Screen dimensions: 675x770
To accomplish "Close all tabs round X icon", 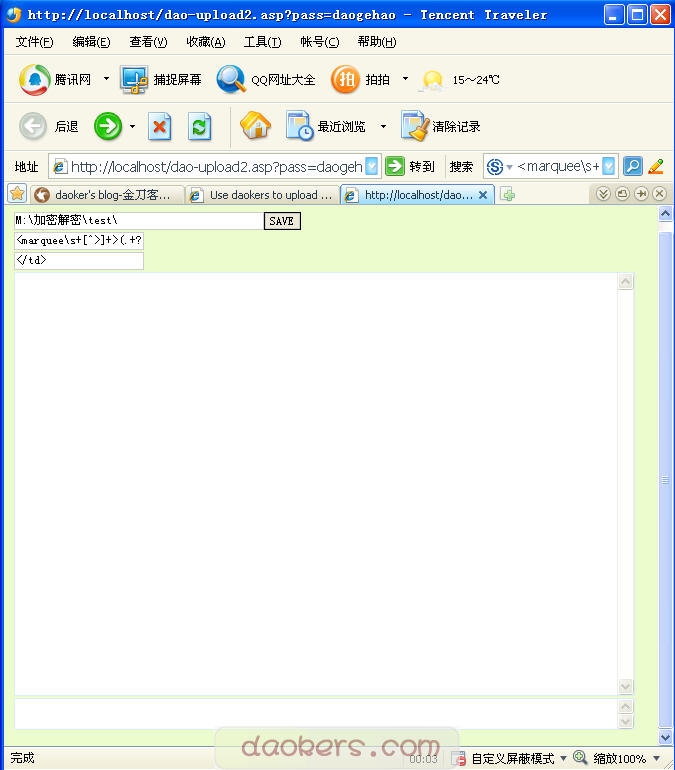I will point(659,194).
